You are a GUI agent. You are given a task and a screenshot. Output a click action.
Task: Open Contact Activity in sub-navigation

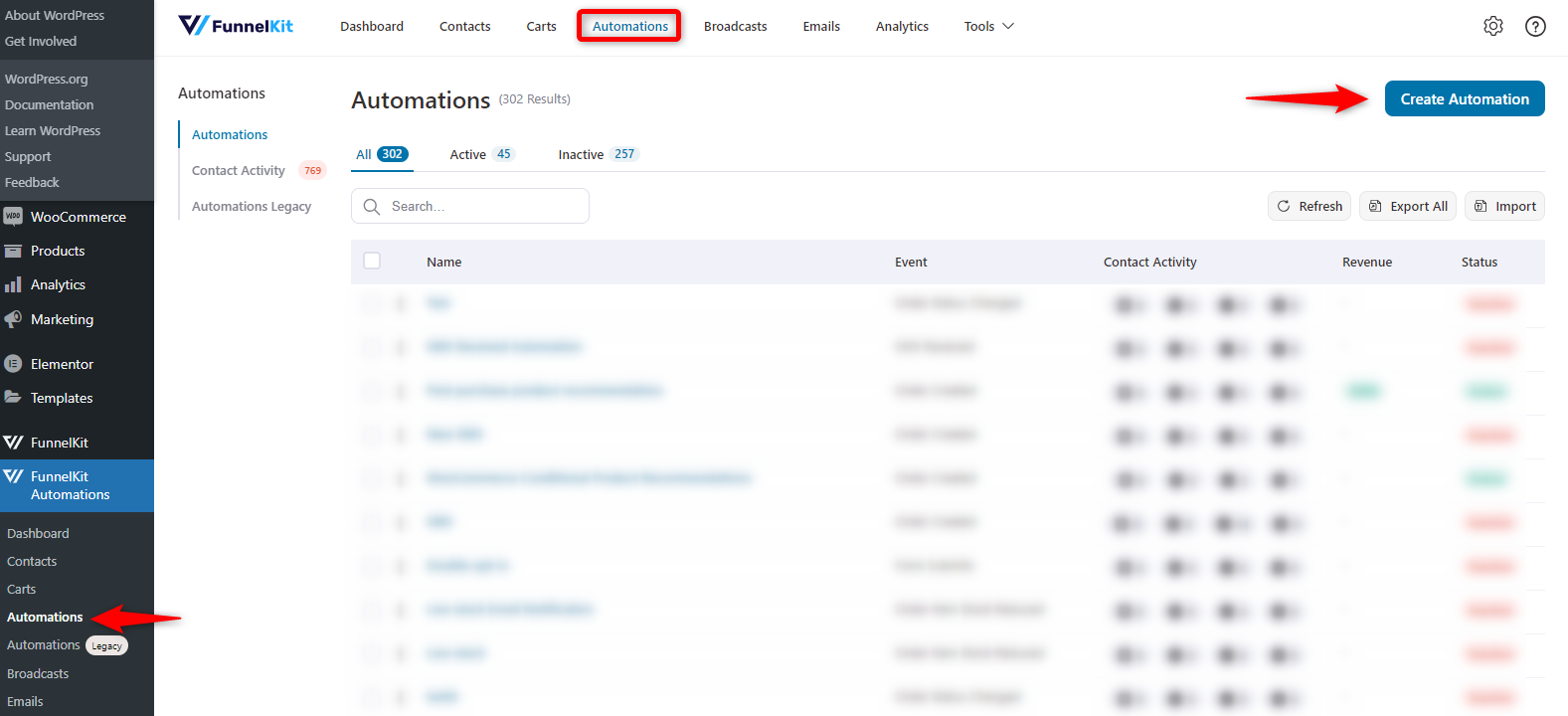(239, 170)
